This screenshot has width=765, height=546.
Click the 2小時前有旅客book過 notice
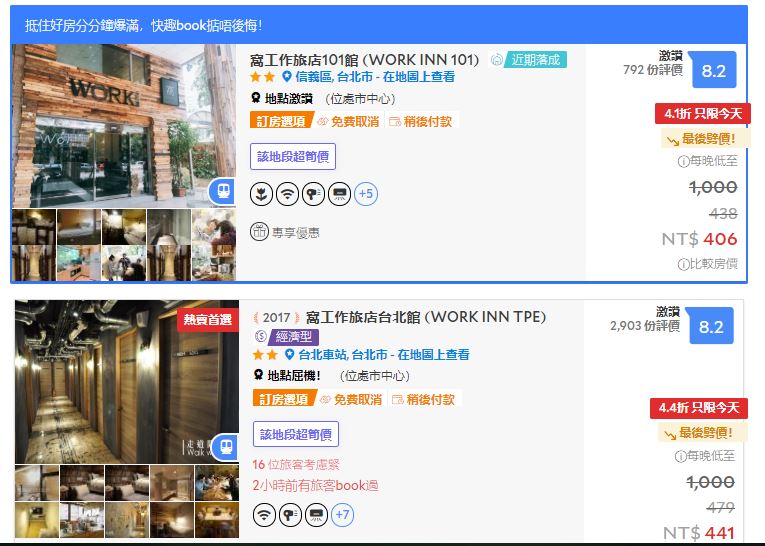point(315,485)
